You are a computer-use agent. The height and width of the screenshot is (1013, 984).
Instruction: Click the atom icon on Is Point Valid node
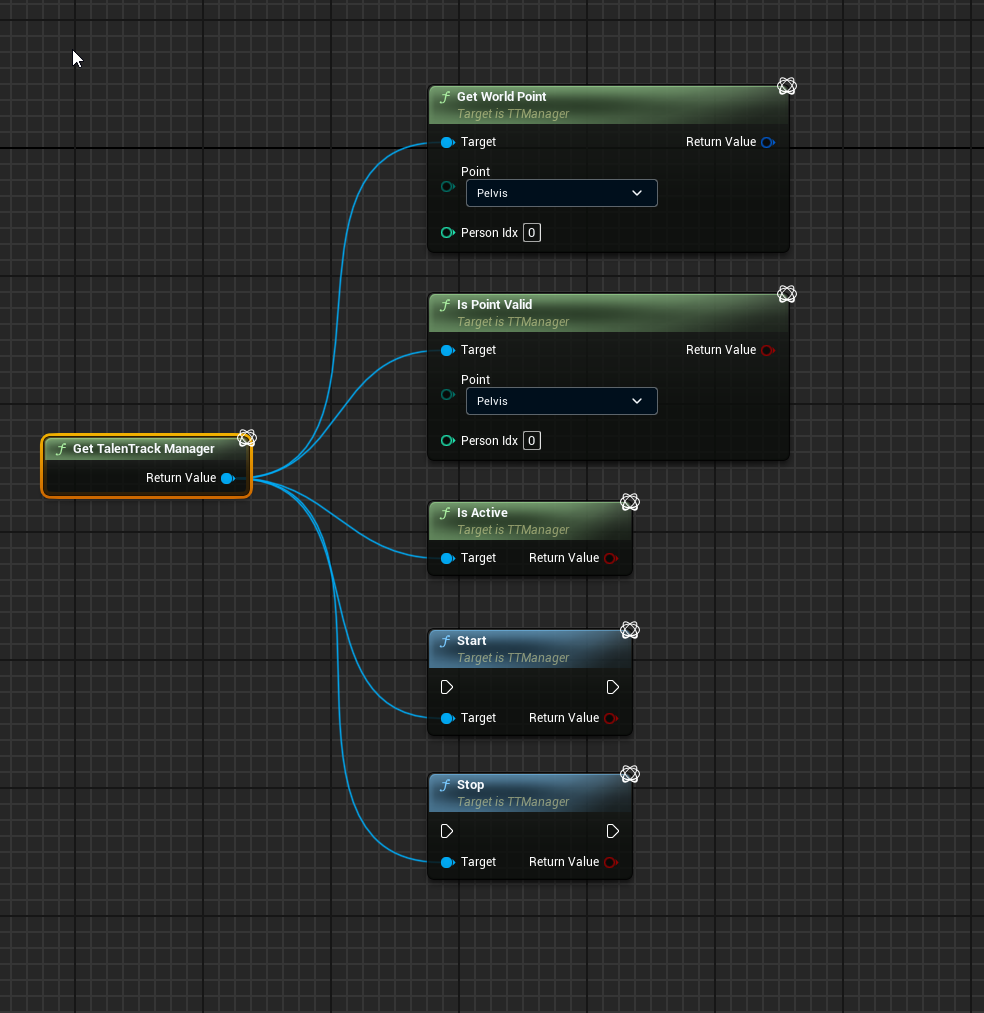tap(787, 294)
